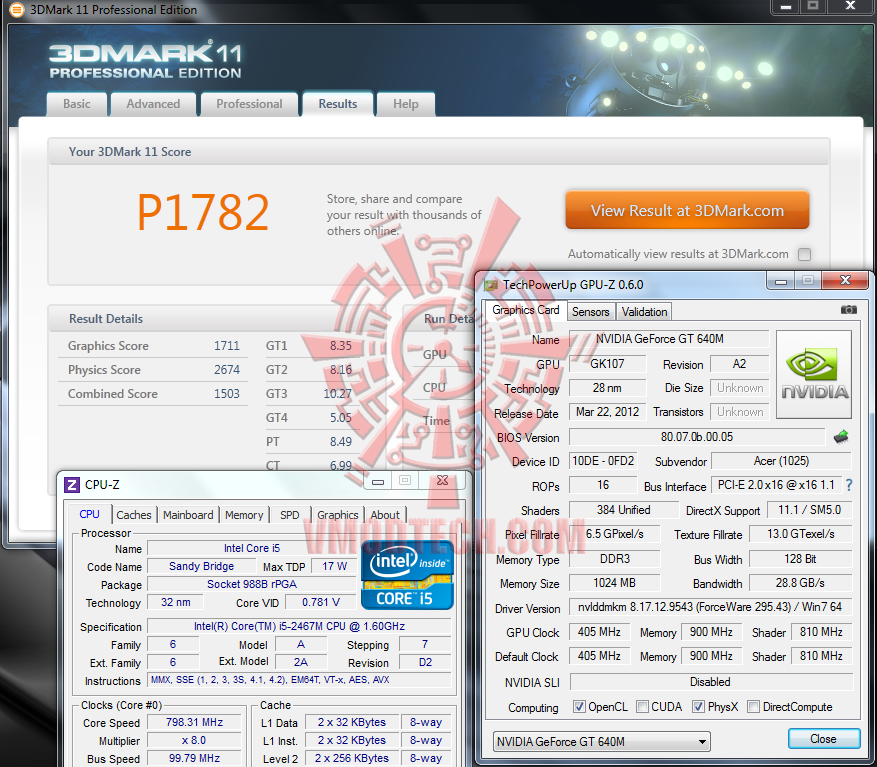877x767 pixels.
Task: Click the Combined Score value 1503
Action: 227,394
